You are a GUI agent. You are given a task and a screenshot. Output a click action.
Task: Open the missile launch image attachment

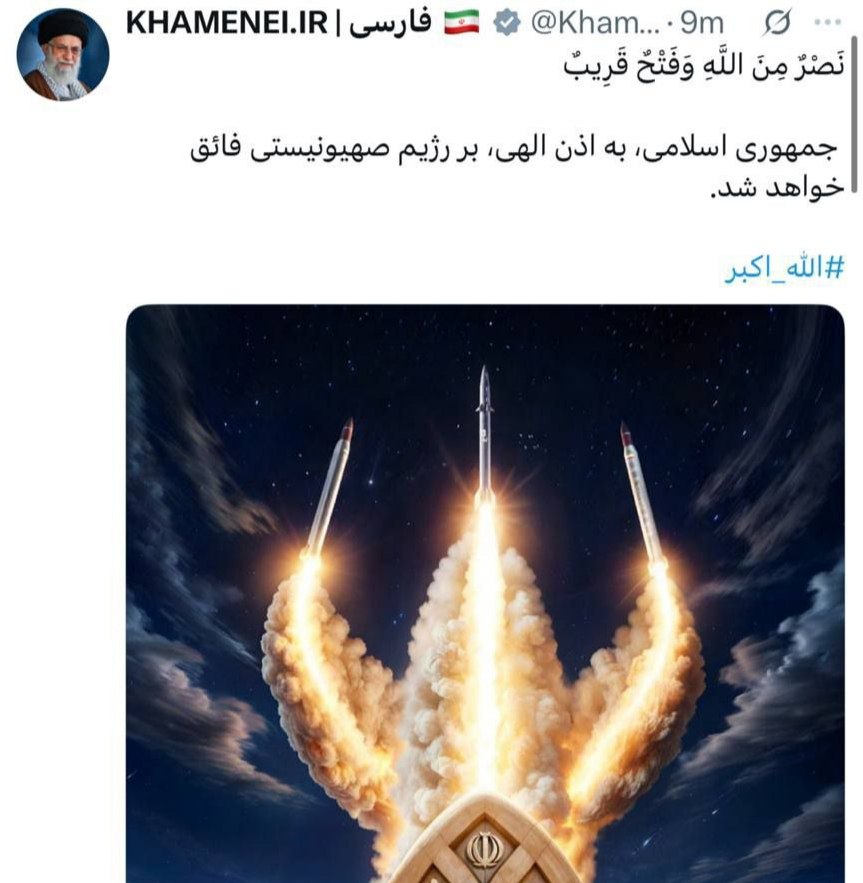click(x=485, y=594)
